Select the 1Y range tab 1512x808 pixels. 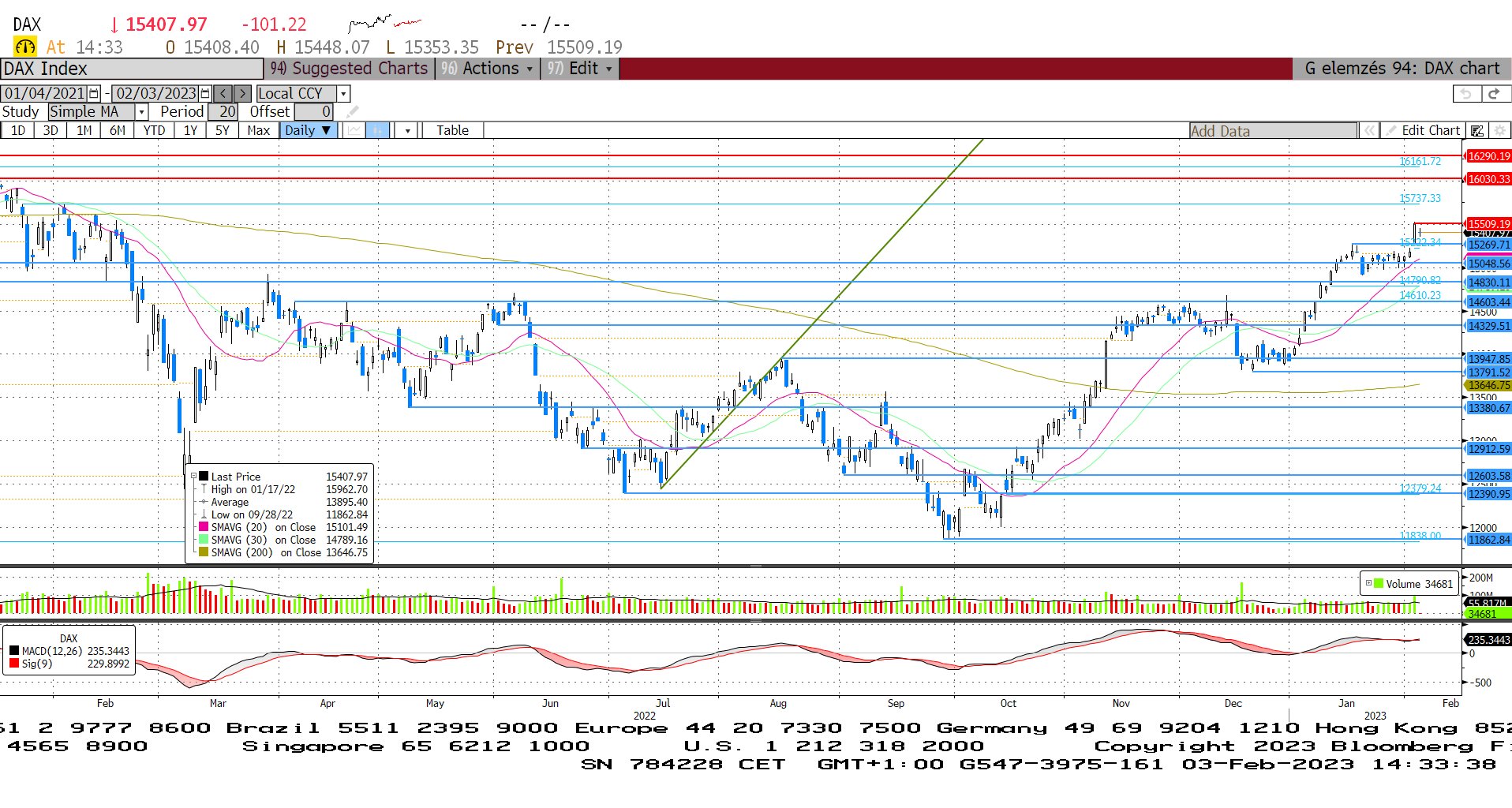(190, 130)
